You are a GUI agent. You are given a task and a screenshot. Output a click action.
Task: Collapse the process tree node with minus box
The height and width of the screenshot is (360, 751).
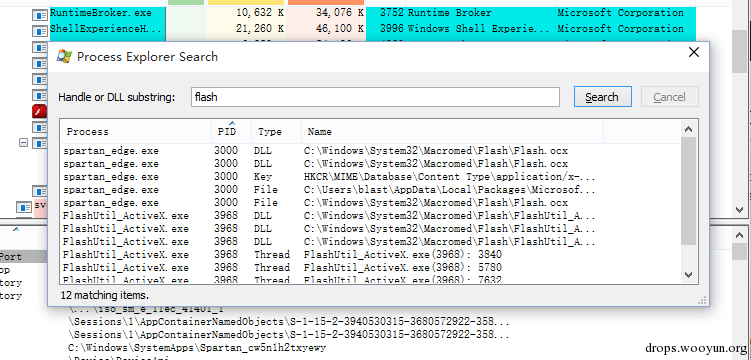click(x=23, y=142)
